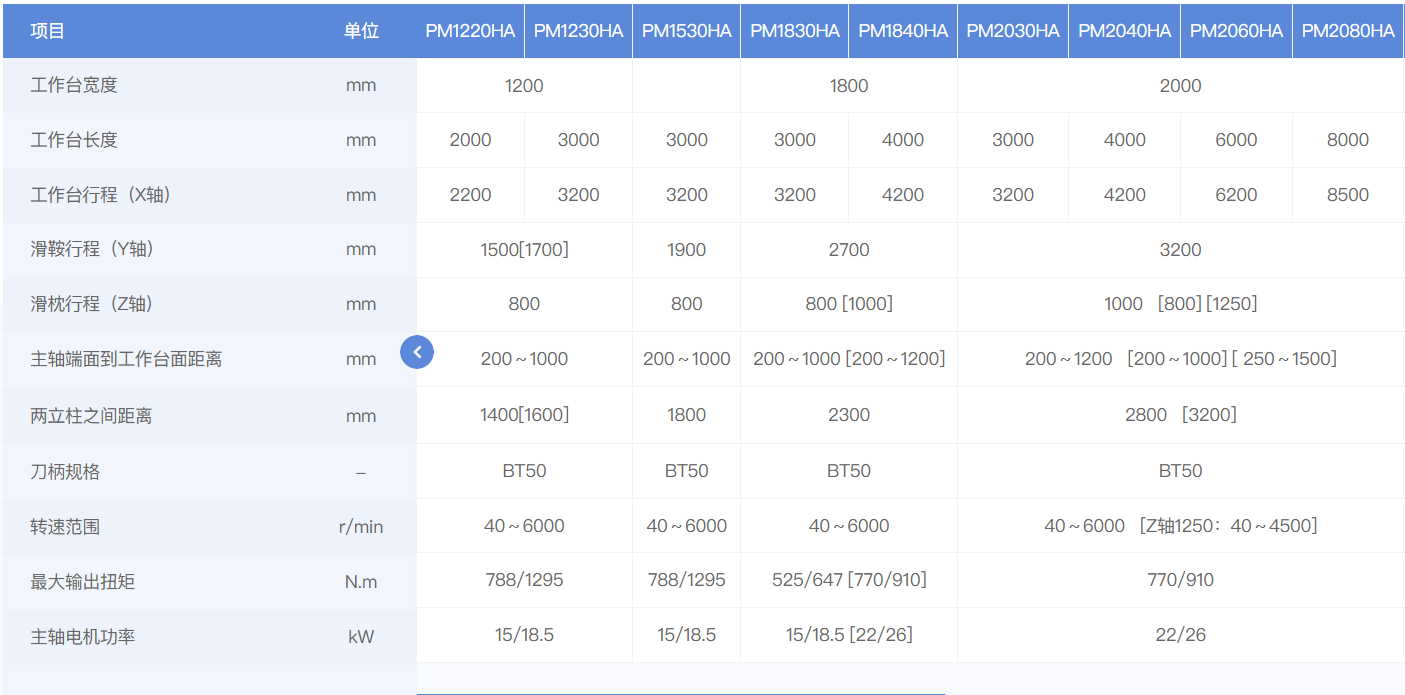Click the 2300 column distance value
Screen dimensions: 1405x695
click(849, 414)
